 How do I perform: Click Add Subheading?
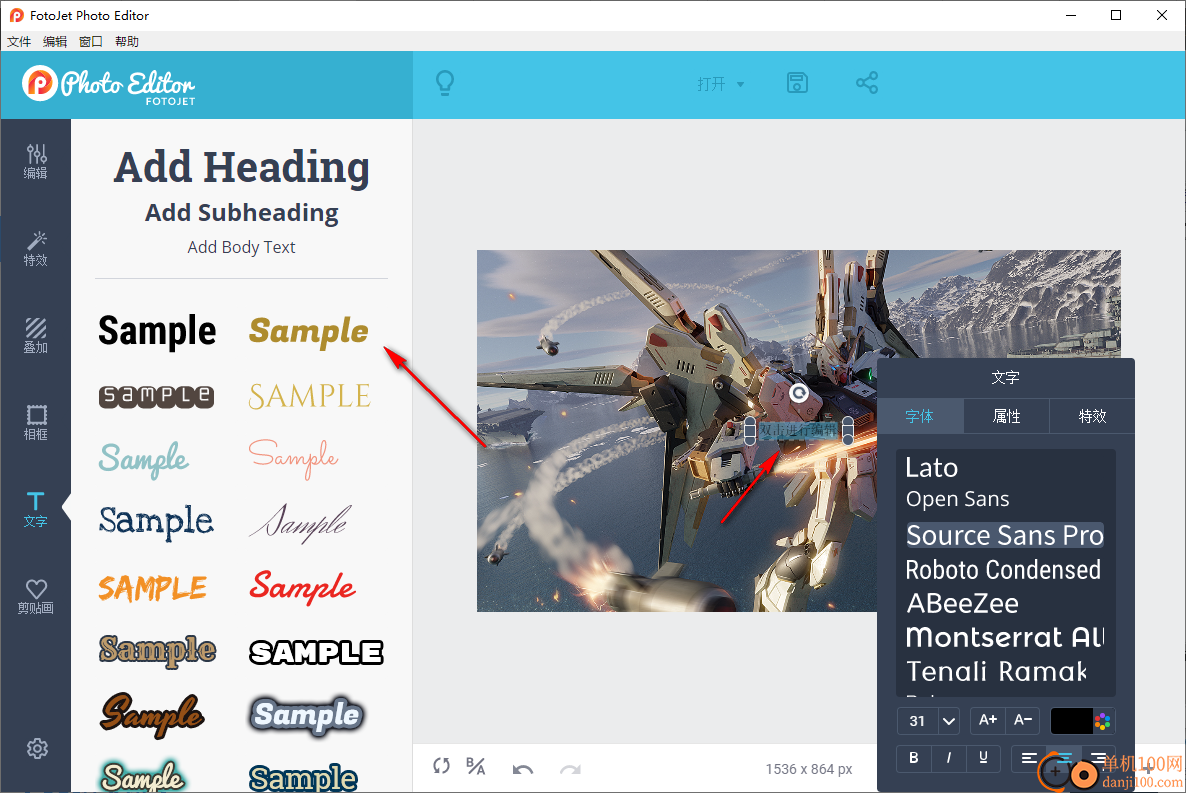[241, 213]
